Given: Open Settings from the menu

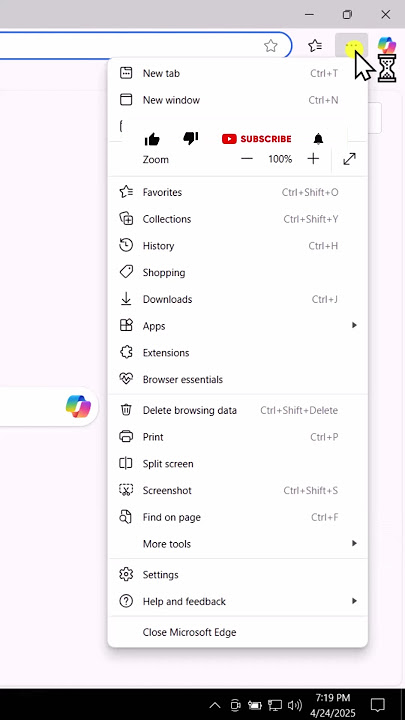Looking at the screenshot, I should point(237,574).
